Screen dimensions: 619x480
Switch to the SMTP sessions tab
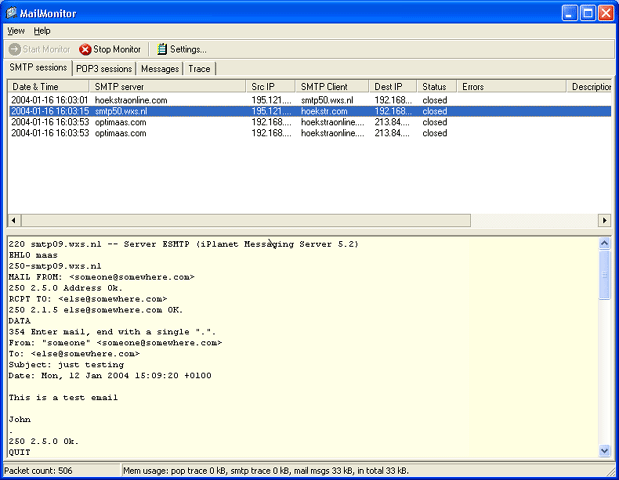tap(38, 68)
